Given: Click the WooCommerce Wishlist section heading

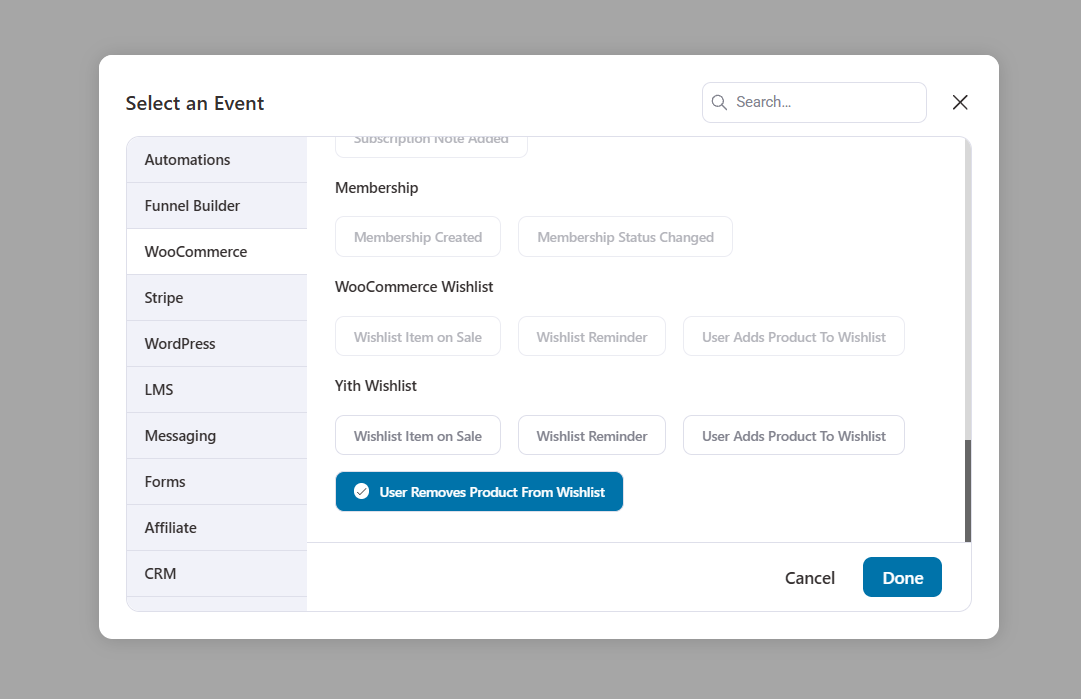Looking at the screenshot, I should coord(414,287).
